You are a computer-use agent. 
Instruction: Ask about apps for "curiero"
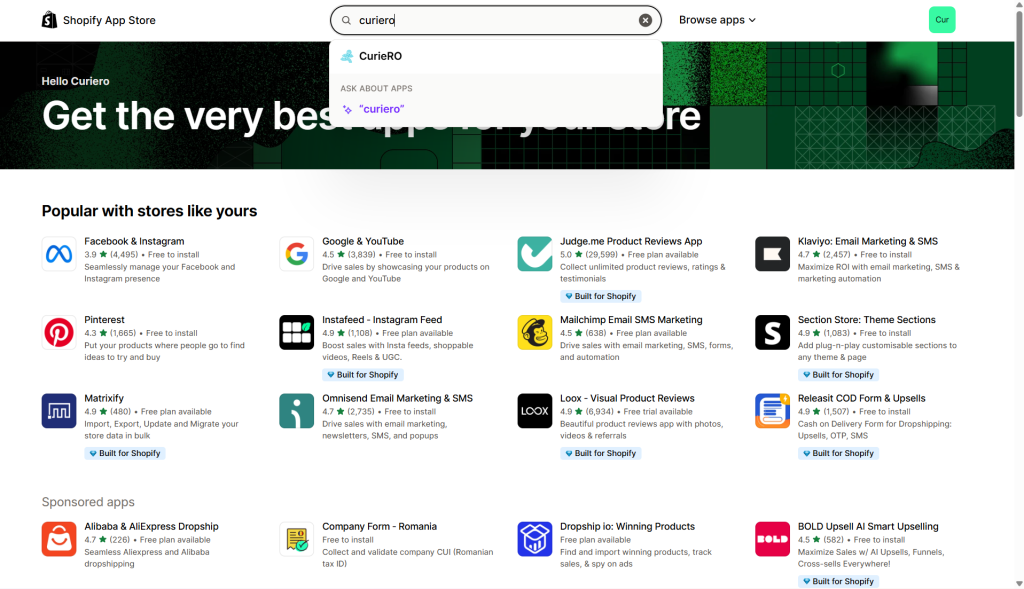point(496,109)
